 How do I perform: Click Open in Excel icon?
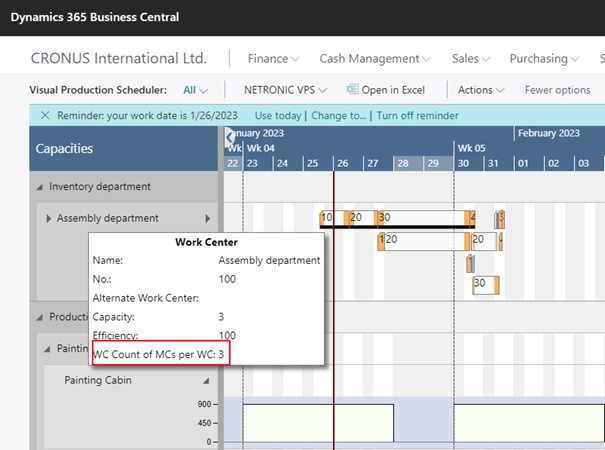pyautogui.click(x=352, y=89)
